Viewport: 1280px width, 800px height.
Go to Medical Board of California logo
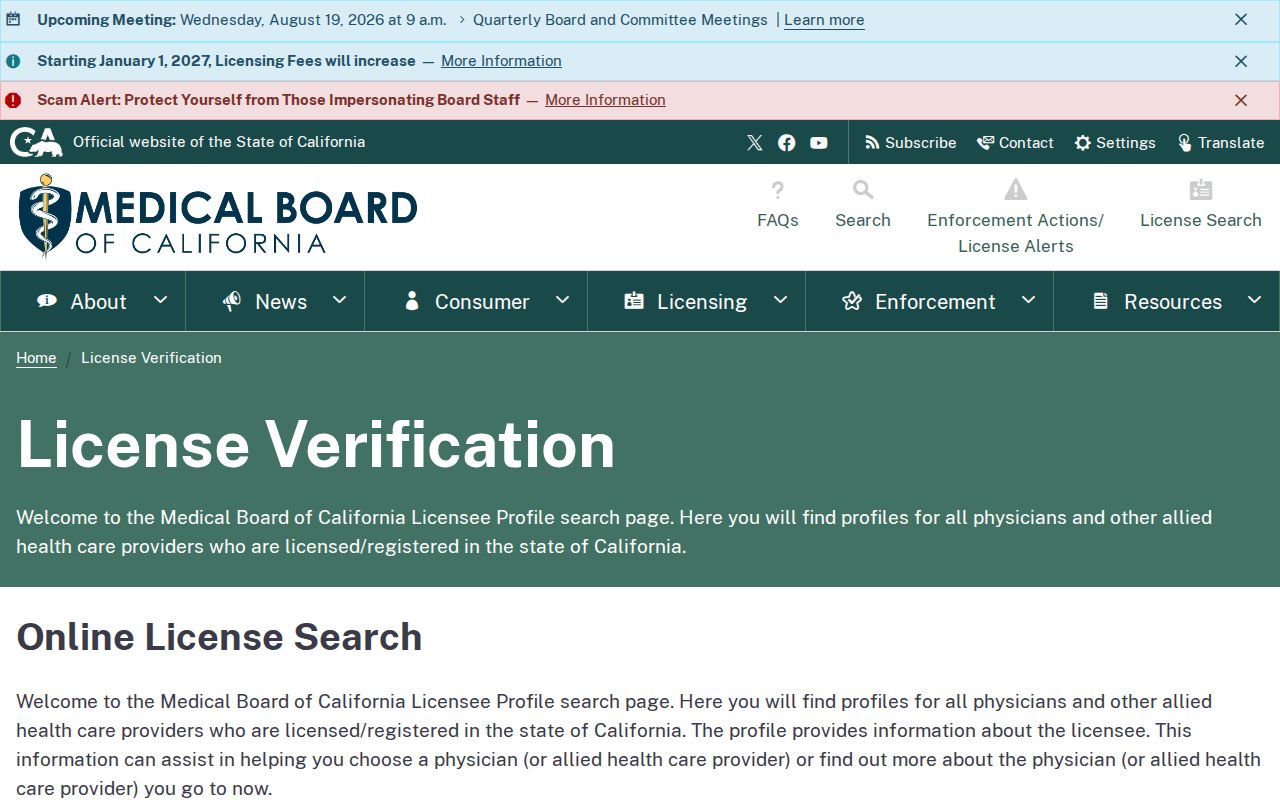pos(218,217)
